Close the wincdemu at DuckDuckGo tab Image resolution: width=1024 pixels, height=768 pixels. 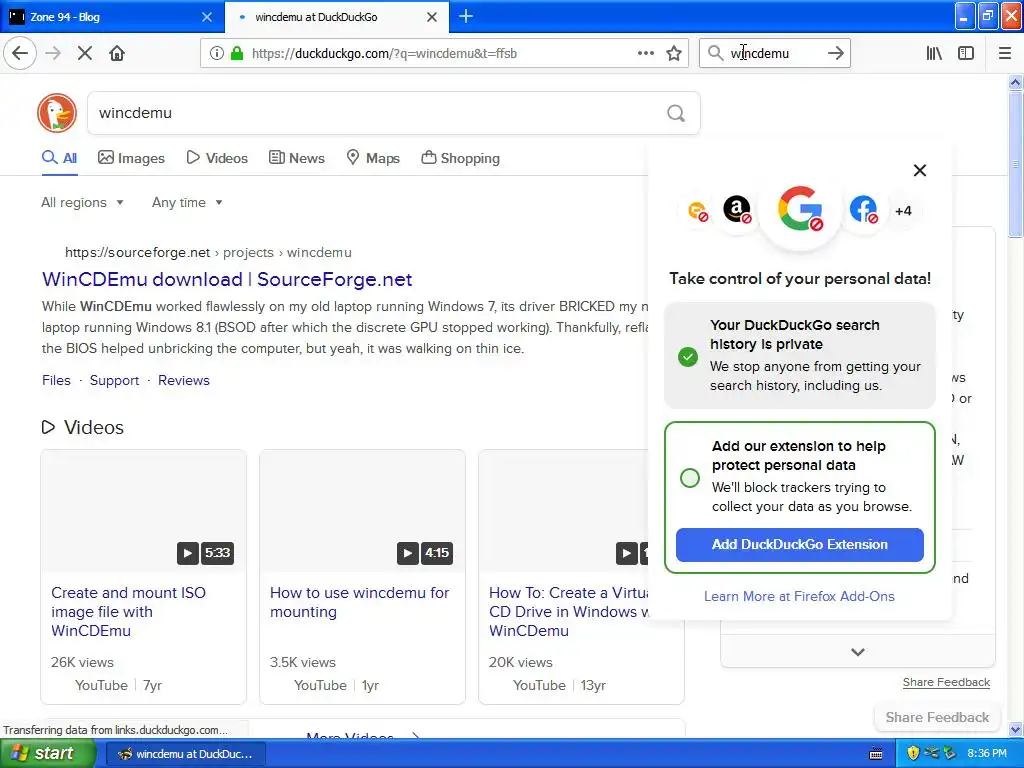tap(432, 17)
